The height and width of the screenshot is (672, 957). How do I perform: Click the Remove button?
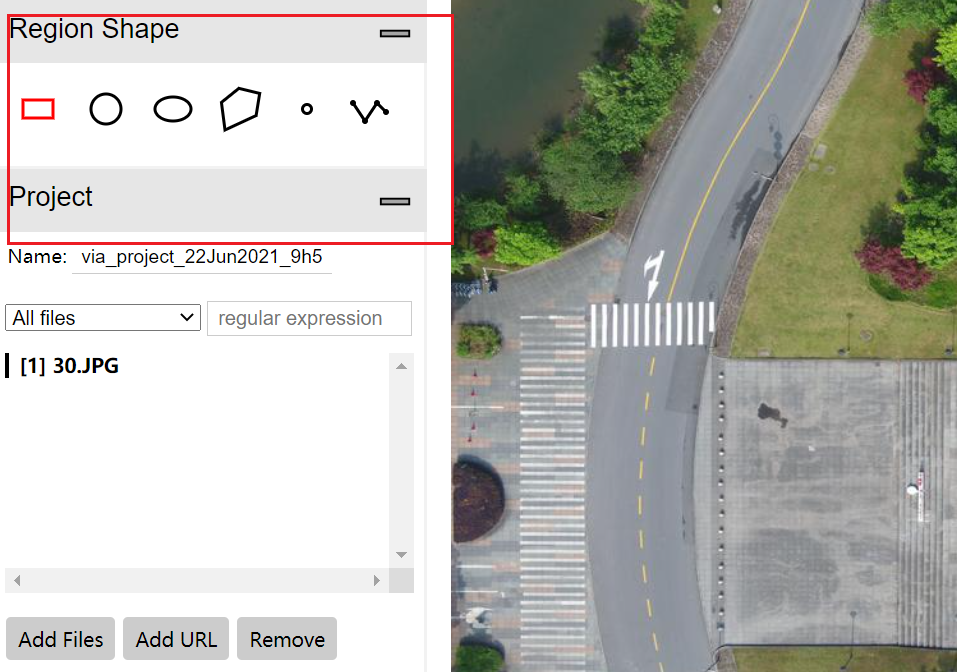287,639
